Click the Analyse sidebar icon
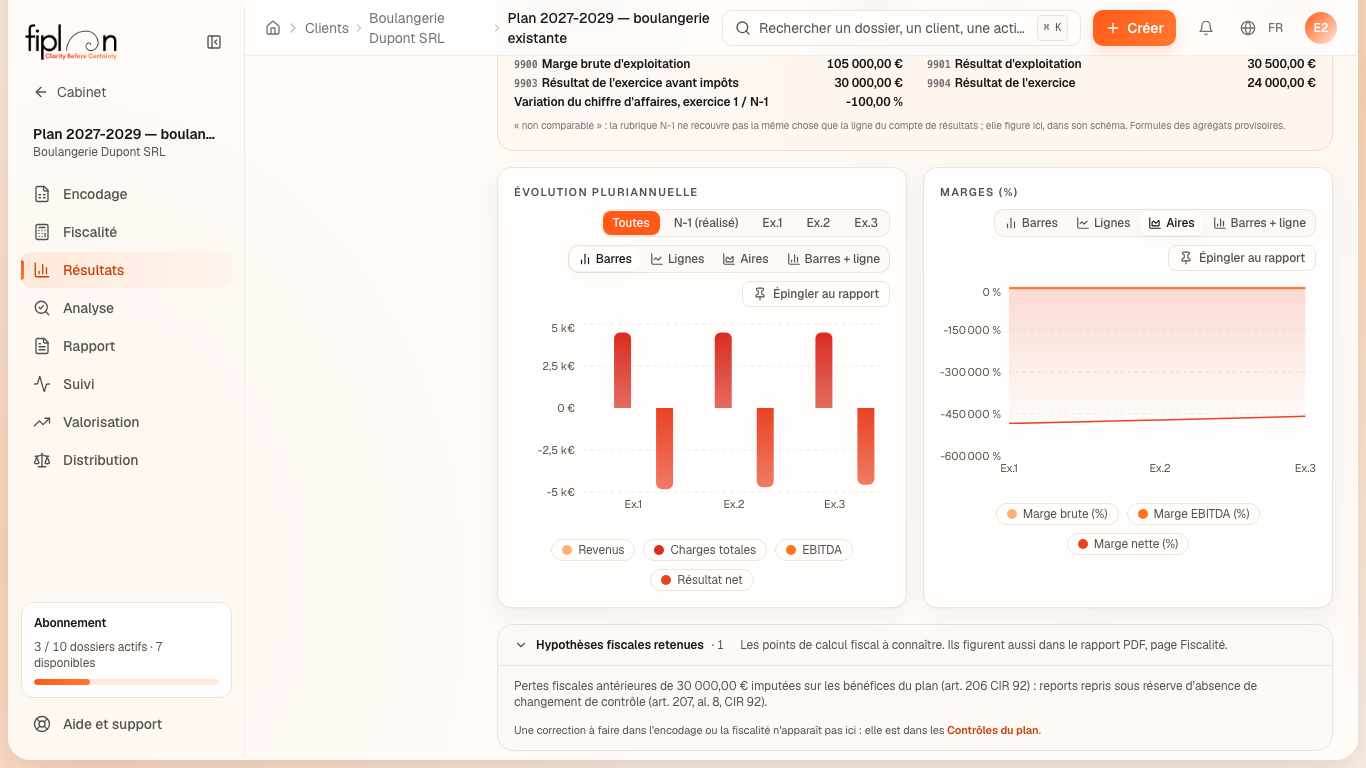 point(42,308)
